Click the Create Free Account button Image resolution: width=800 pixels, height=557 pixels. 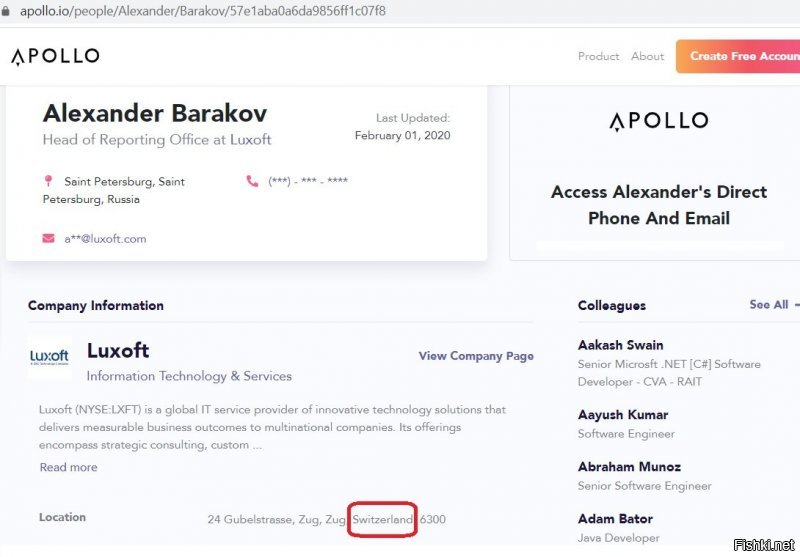[x=738, y=56]
